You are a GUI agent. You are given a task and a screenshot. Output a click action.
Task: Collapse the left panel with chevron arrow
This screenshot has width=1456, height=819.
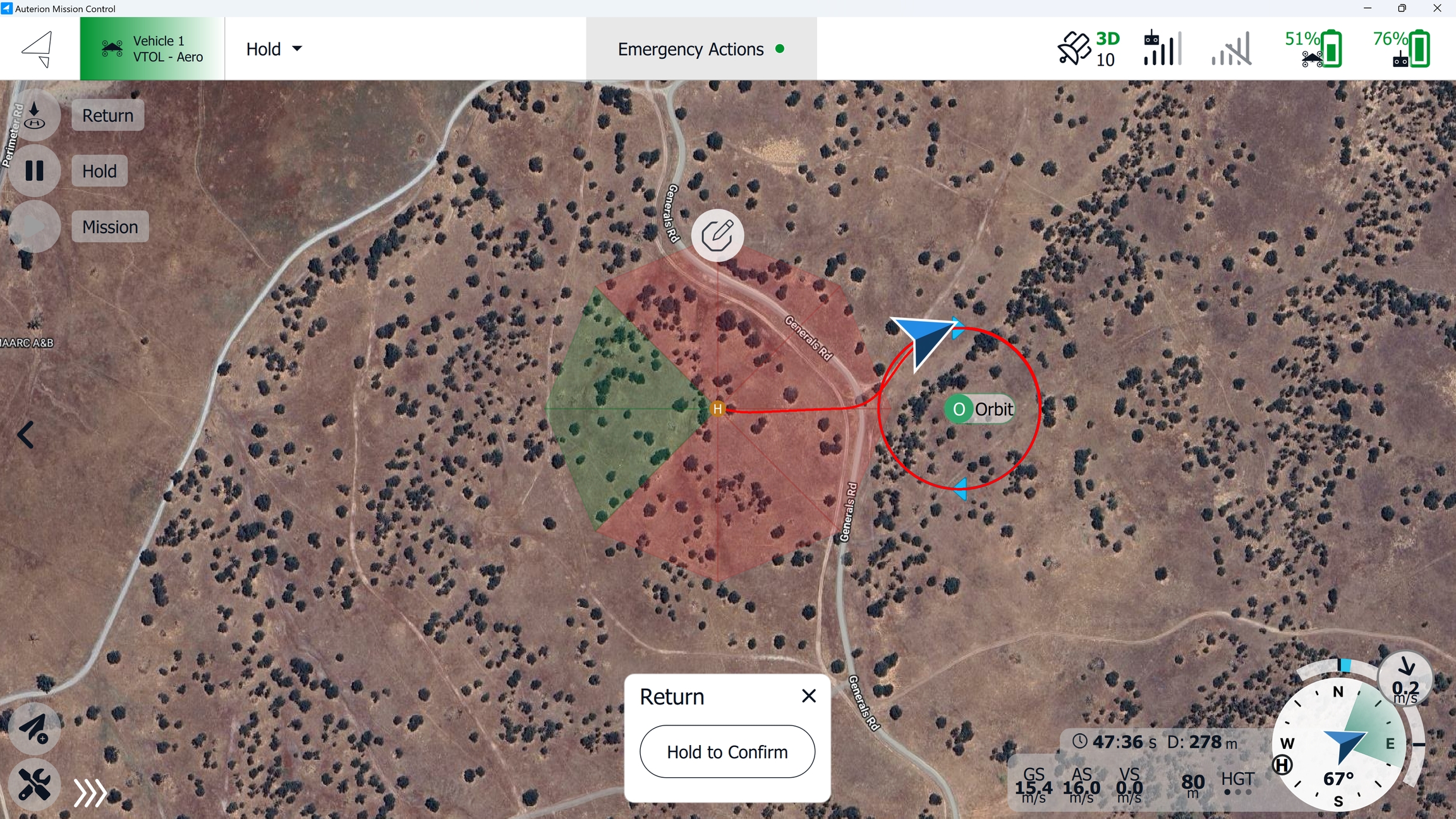click(x=25, y=435)
